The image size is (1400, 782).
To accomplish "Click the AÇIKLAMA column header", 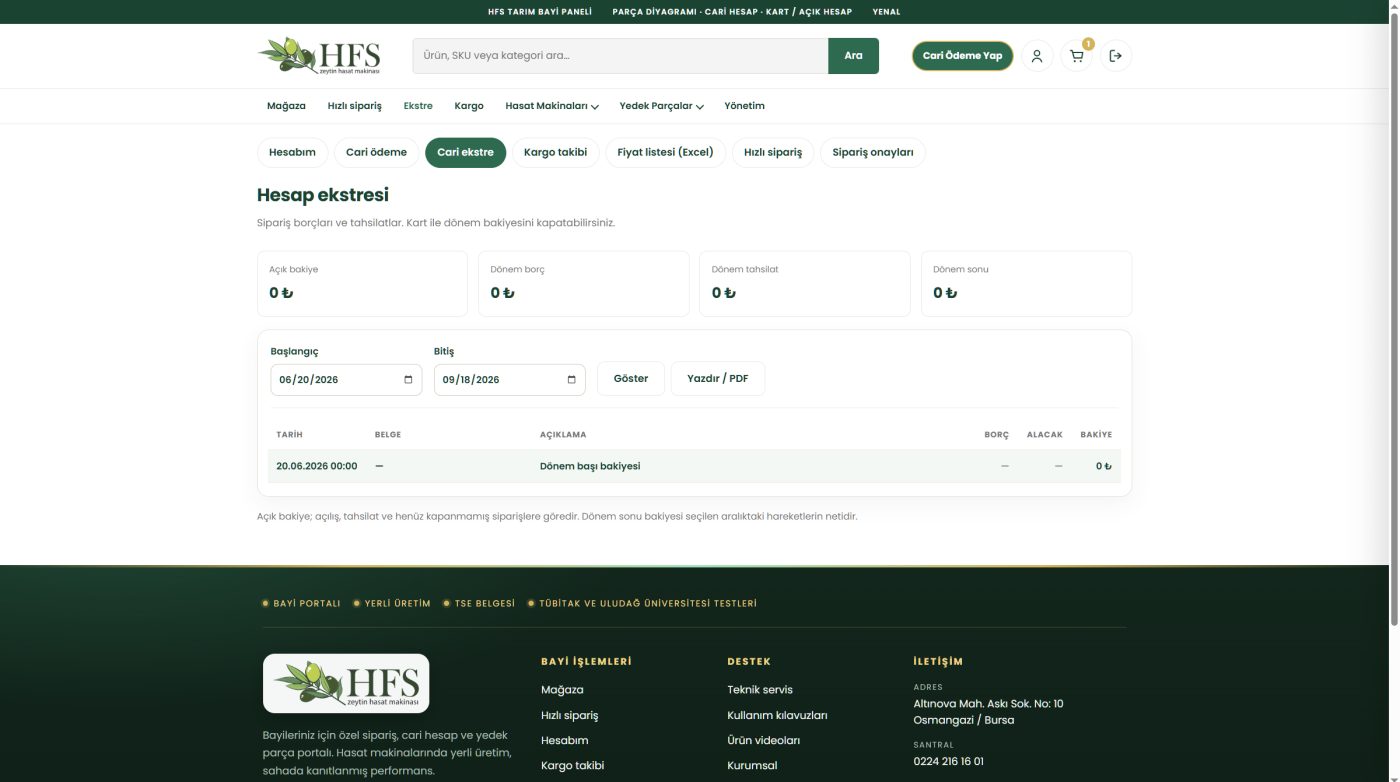I will point(563,435).
